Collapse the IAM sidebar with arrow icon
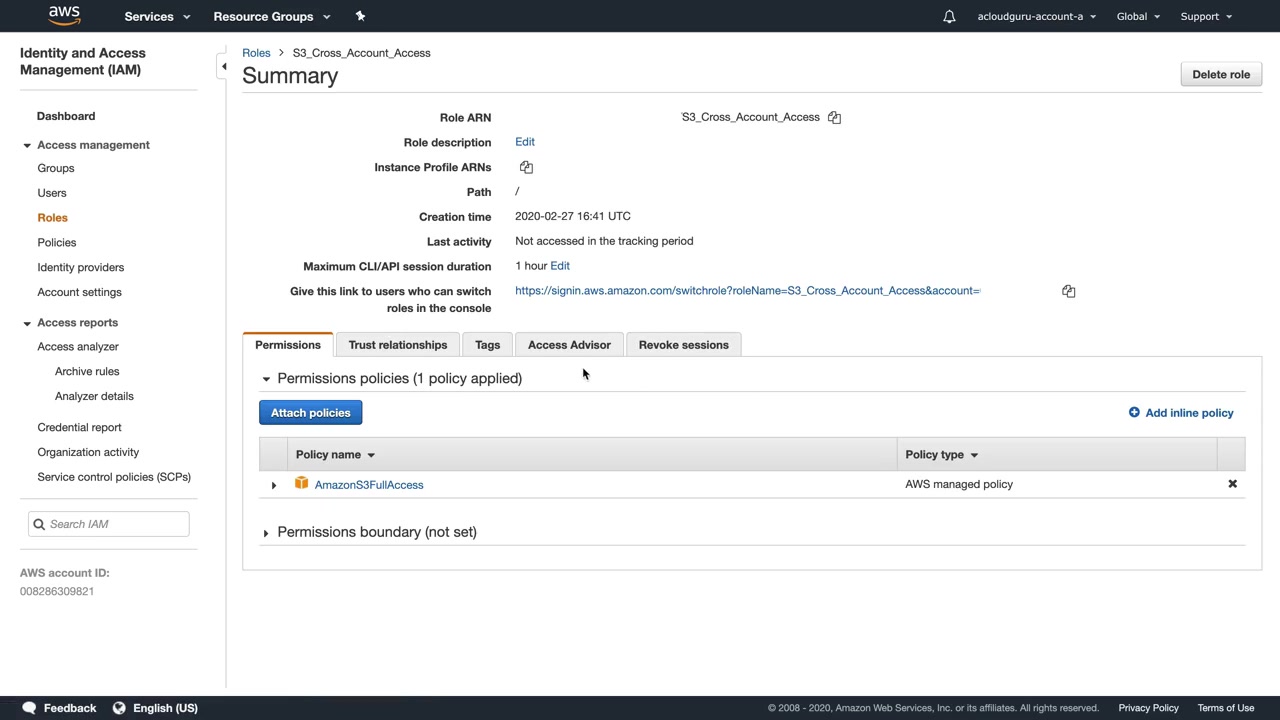1280x720 pixels. pyautogui.click(x=224, y=67)
